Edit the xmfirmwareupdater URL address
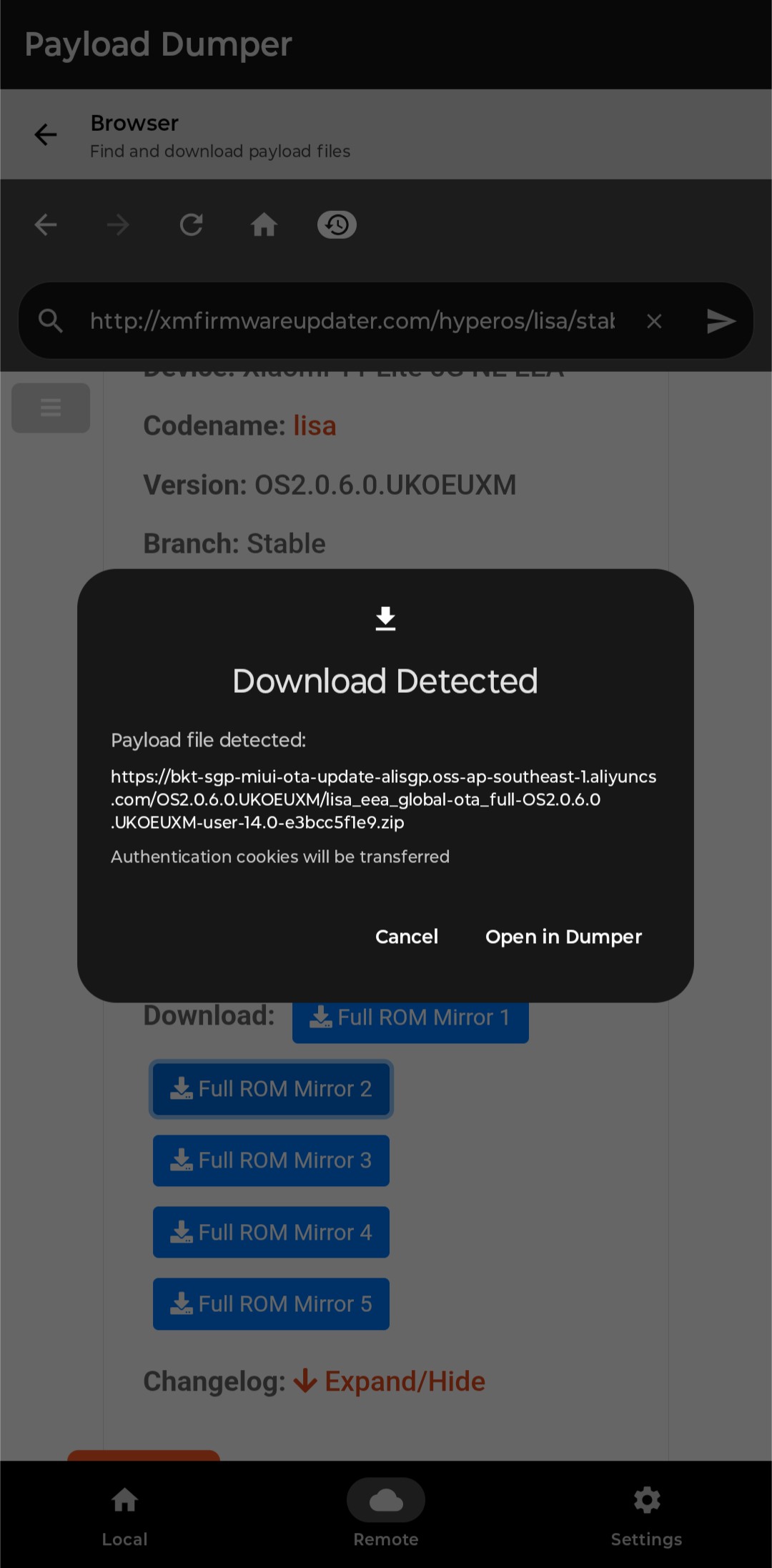The image size is (772, 1568). click(x=352, y=321)
